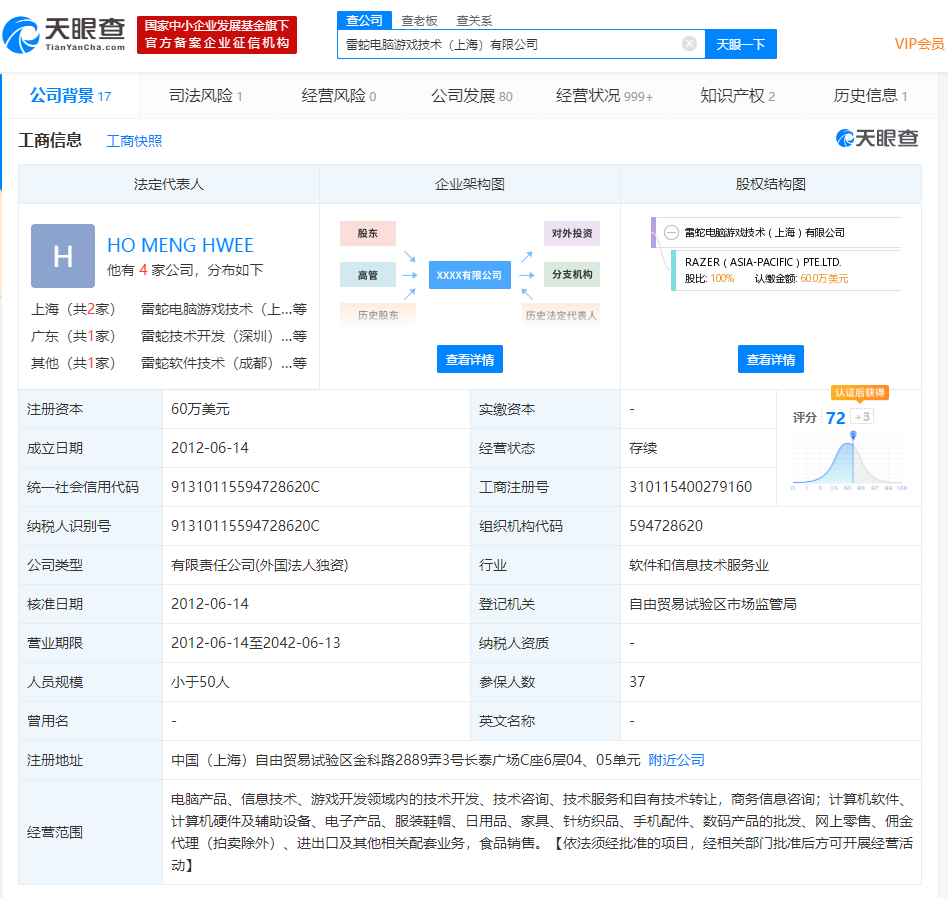Click 查看详情 under the 企业架构图

tap(470, 360)
